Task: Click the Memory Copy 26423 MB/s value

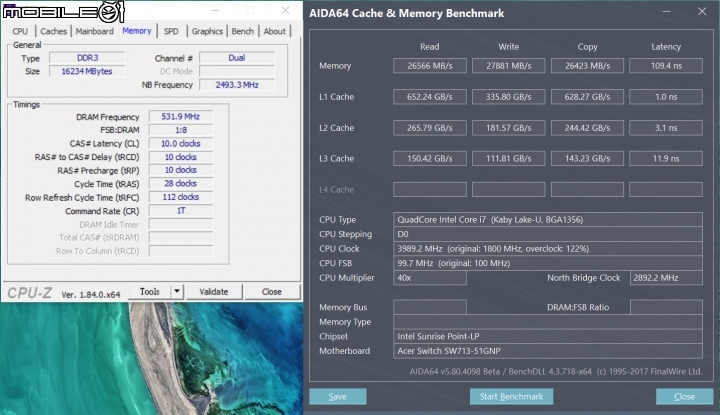Action: (587, 66)
